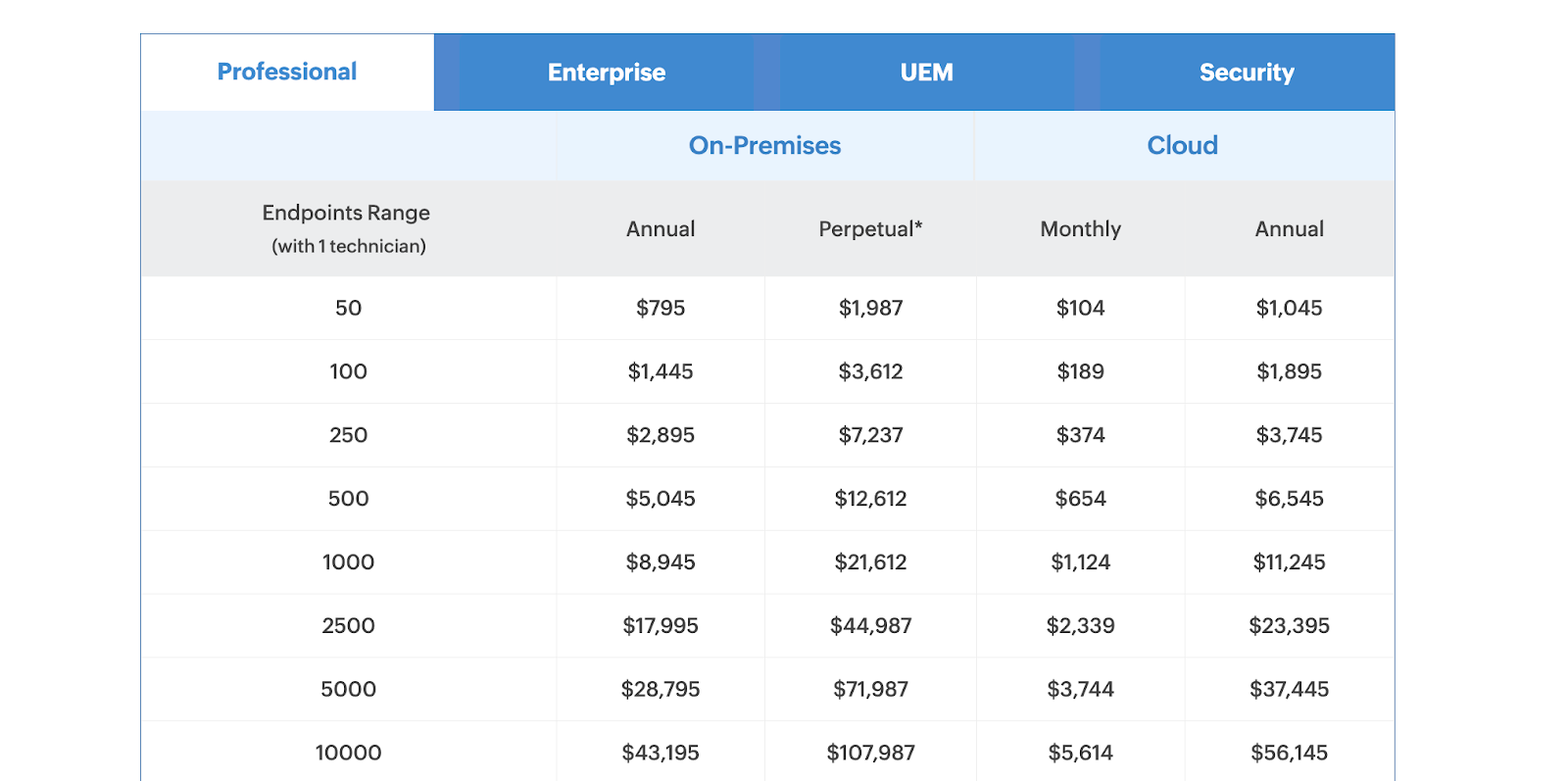This screenshot has width=1568, height=781.
Task: Select the $3,745 price cell
Action: coord(1289,435)
